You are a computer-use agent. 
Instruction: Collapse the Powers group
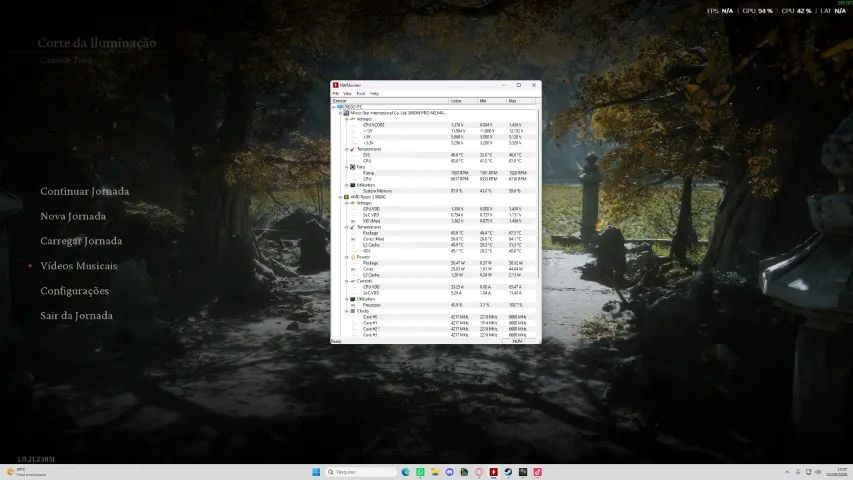pyautogui.click(x=347, y=257)
